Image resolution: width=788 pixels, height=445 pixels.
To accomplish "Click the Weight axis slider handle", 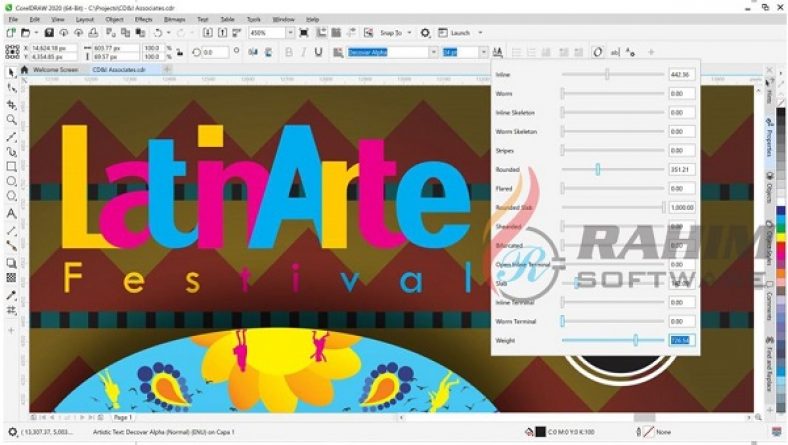I will coord(636,340).
